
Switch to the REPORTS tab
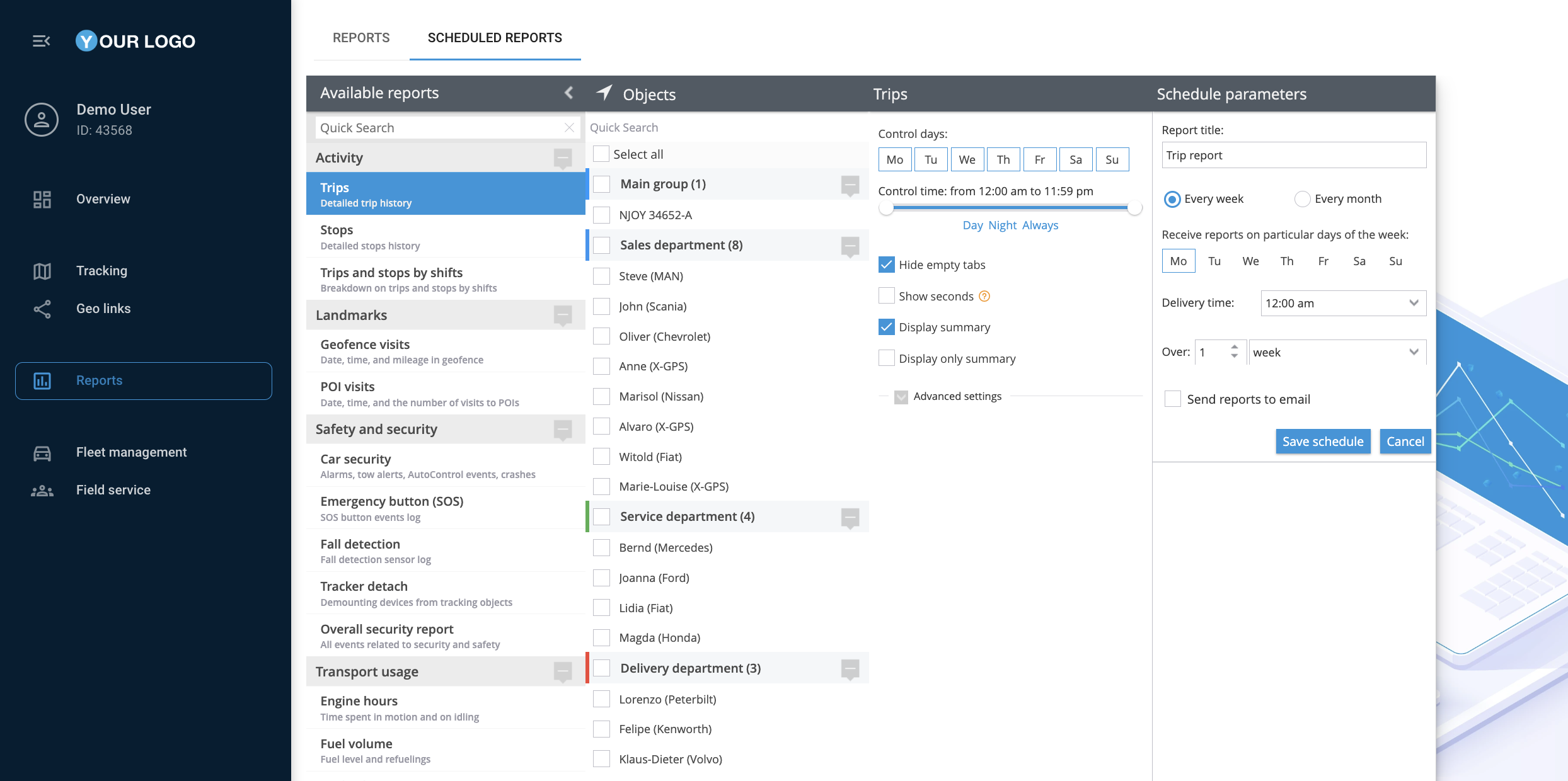tap(361, 38)
